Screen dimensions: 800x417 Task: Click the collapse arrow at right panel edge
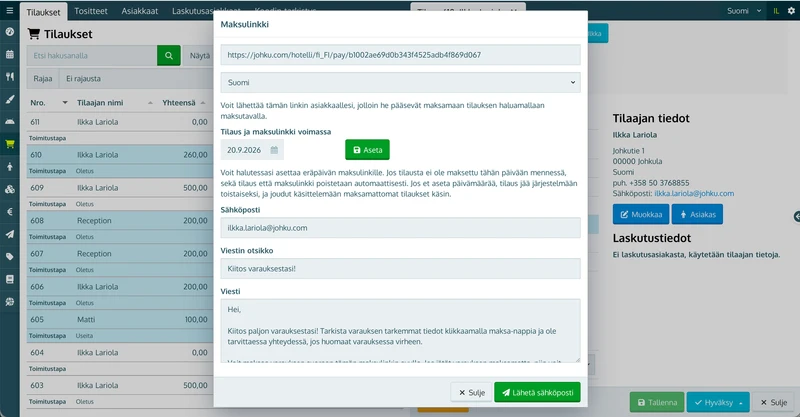pyautogui.click(x=796, y=217)
